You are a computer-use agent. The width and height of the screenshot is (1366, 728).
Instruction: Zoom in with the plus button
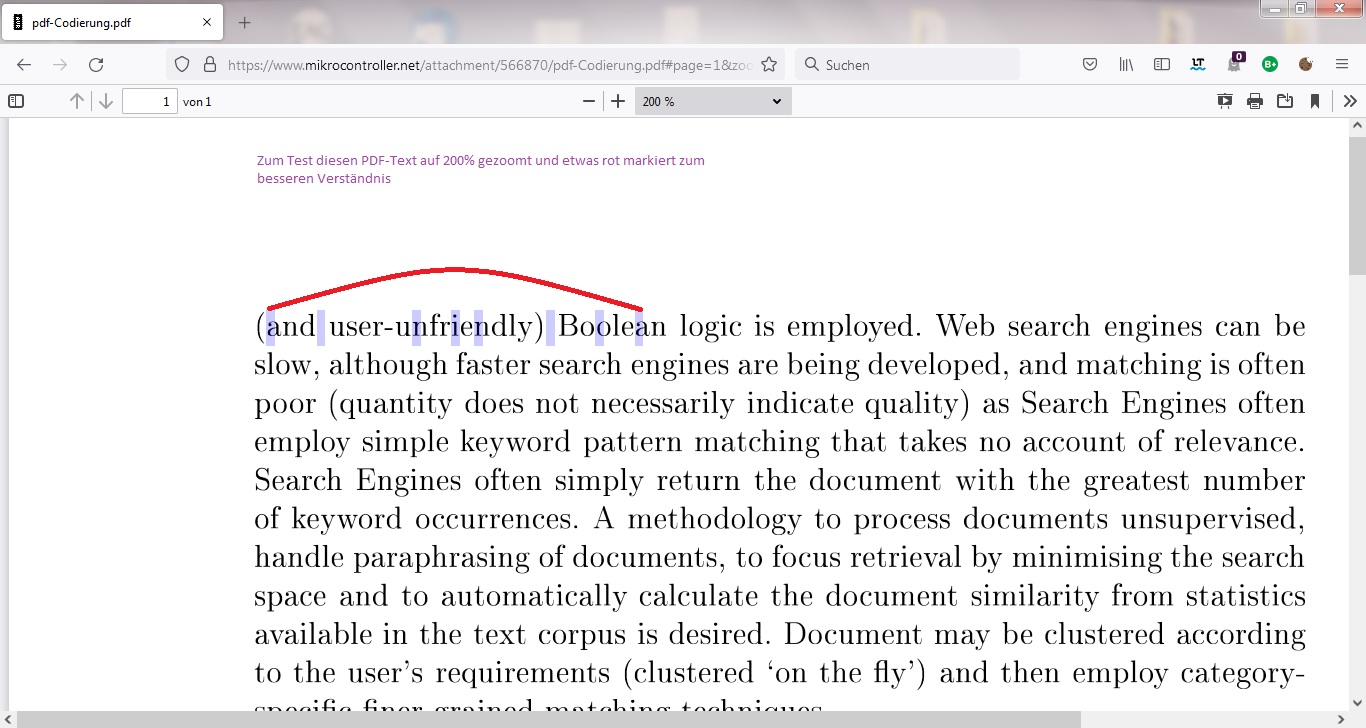click(618, 101)
